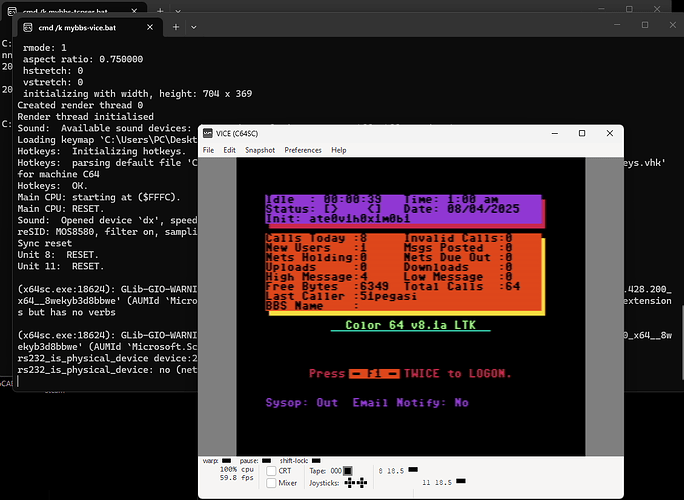This screenshot has height=500, width=684.
Task: Toggle the warp mode LED indicator
Action: (x=226, y=460)
